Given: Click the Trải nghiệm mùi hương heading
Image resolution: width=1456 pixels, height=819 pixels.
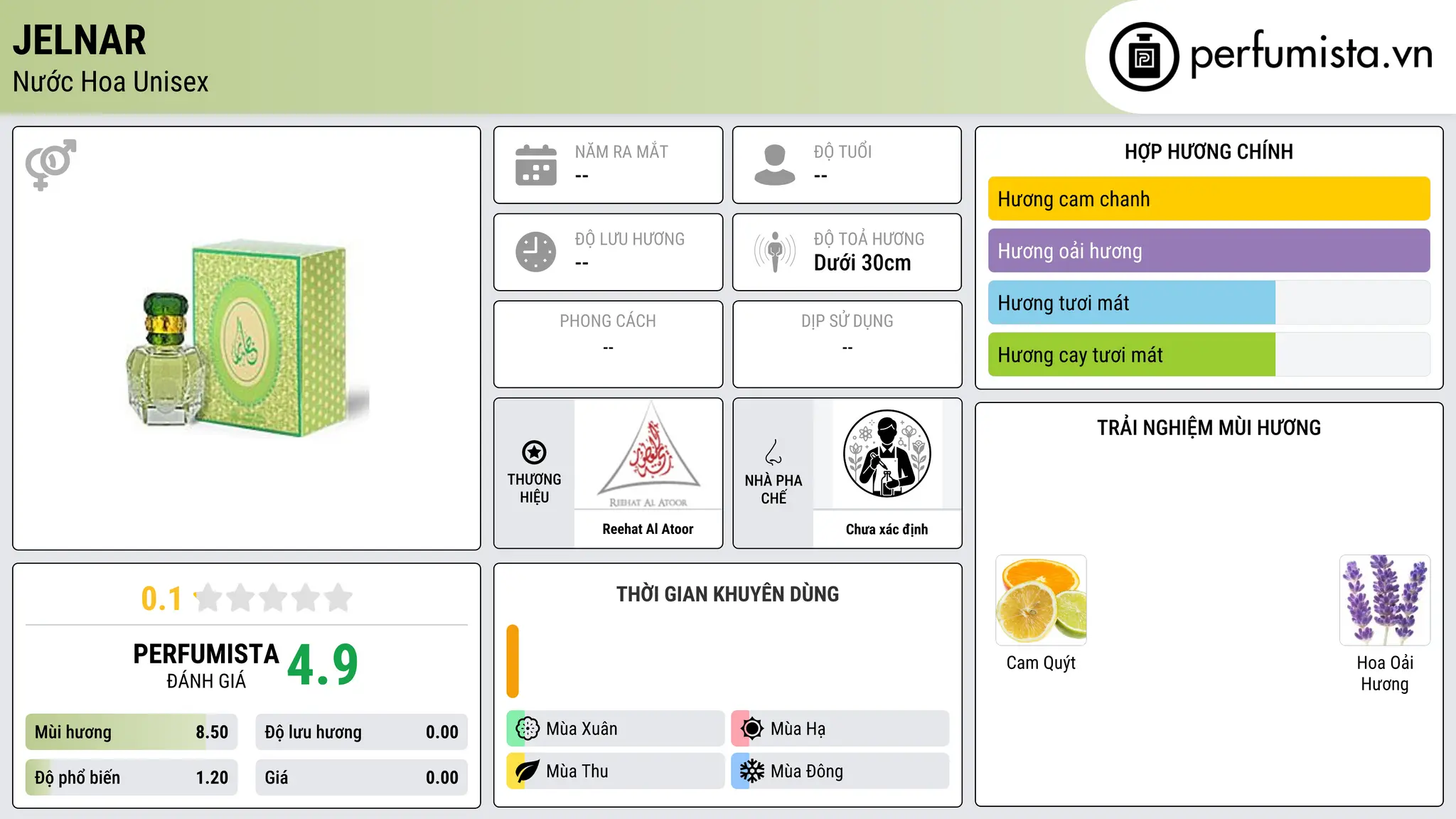Looking at the screenshot, I should pos(1209,427).
